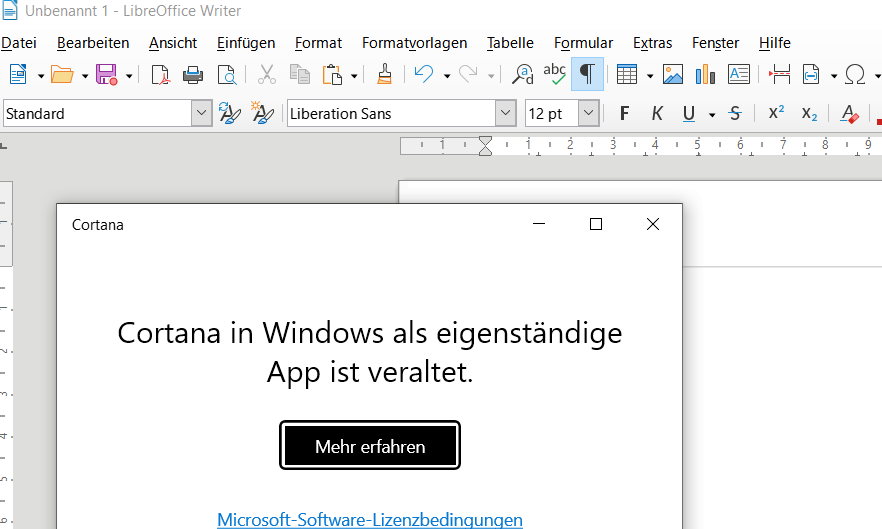Open Find and Replace
Viewport: 882px width, 529px height.
523,74
